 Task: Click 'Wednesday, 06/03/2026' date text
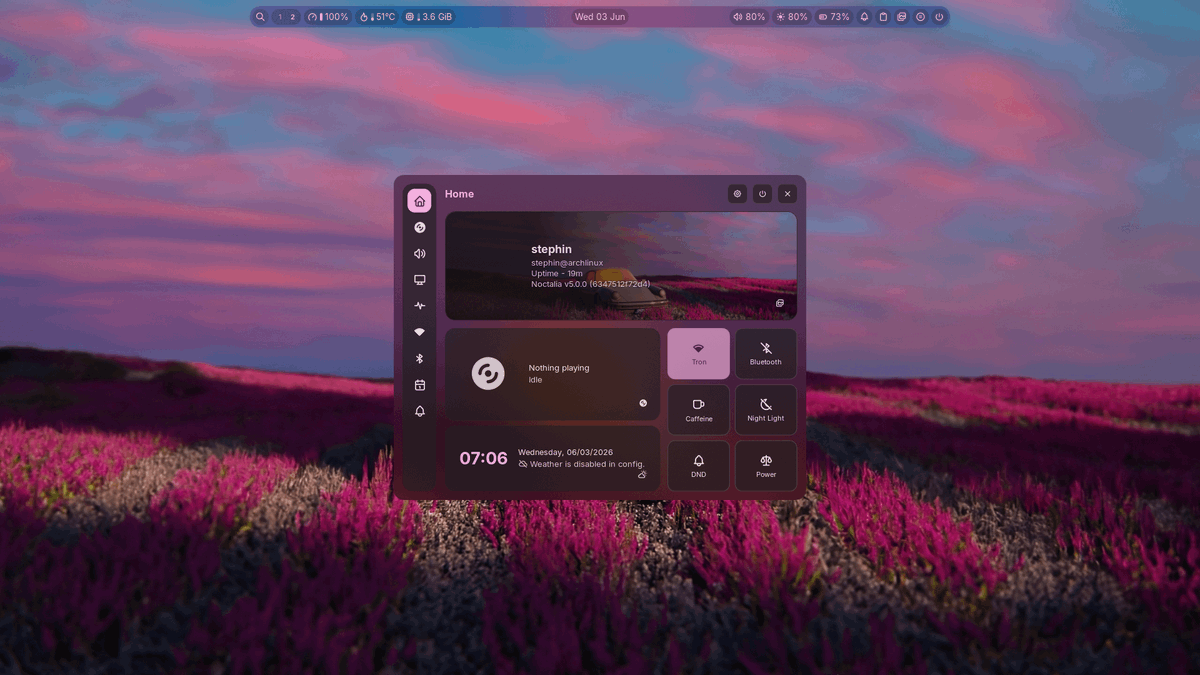[x=566, y=452]
